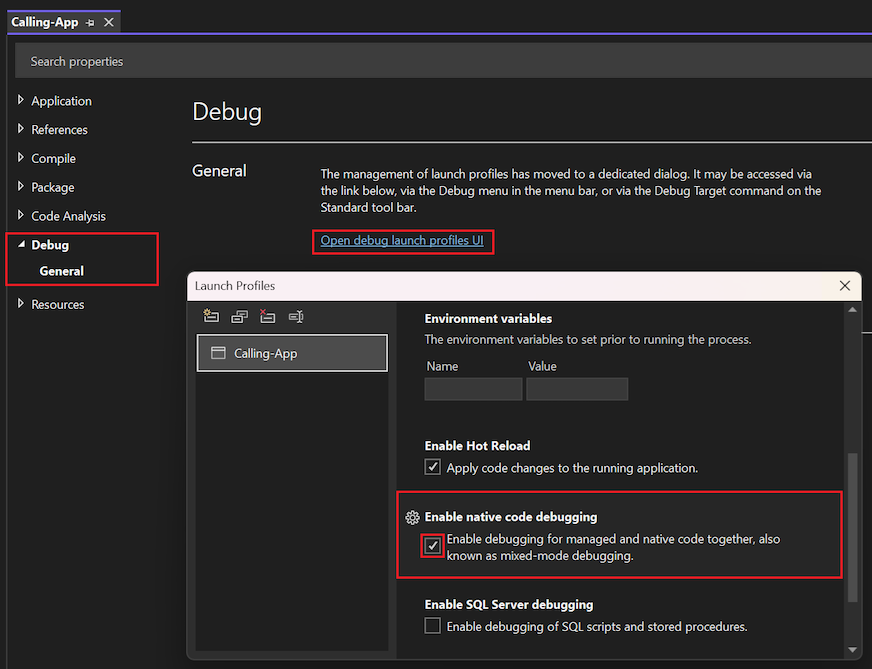Click the search properties magnifier area
872x669 pixels.
[x=76, y=60]
